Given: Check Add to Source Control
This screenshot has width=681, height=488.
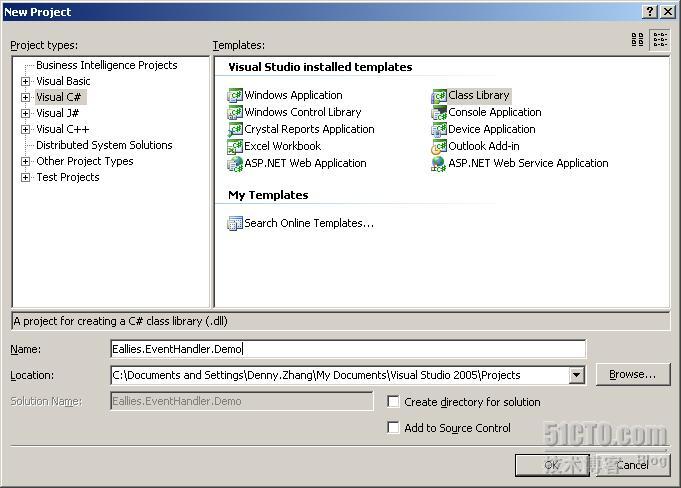Looking at the screenshot, I should 393,427.
